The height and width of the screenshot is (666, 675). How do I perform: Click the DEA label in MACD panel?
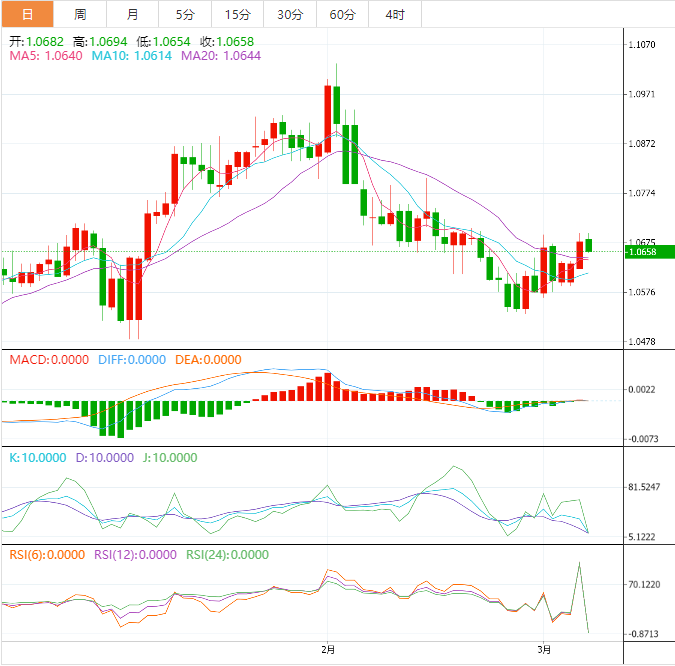[208, 359]
